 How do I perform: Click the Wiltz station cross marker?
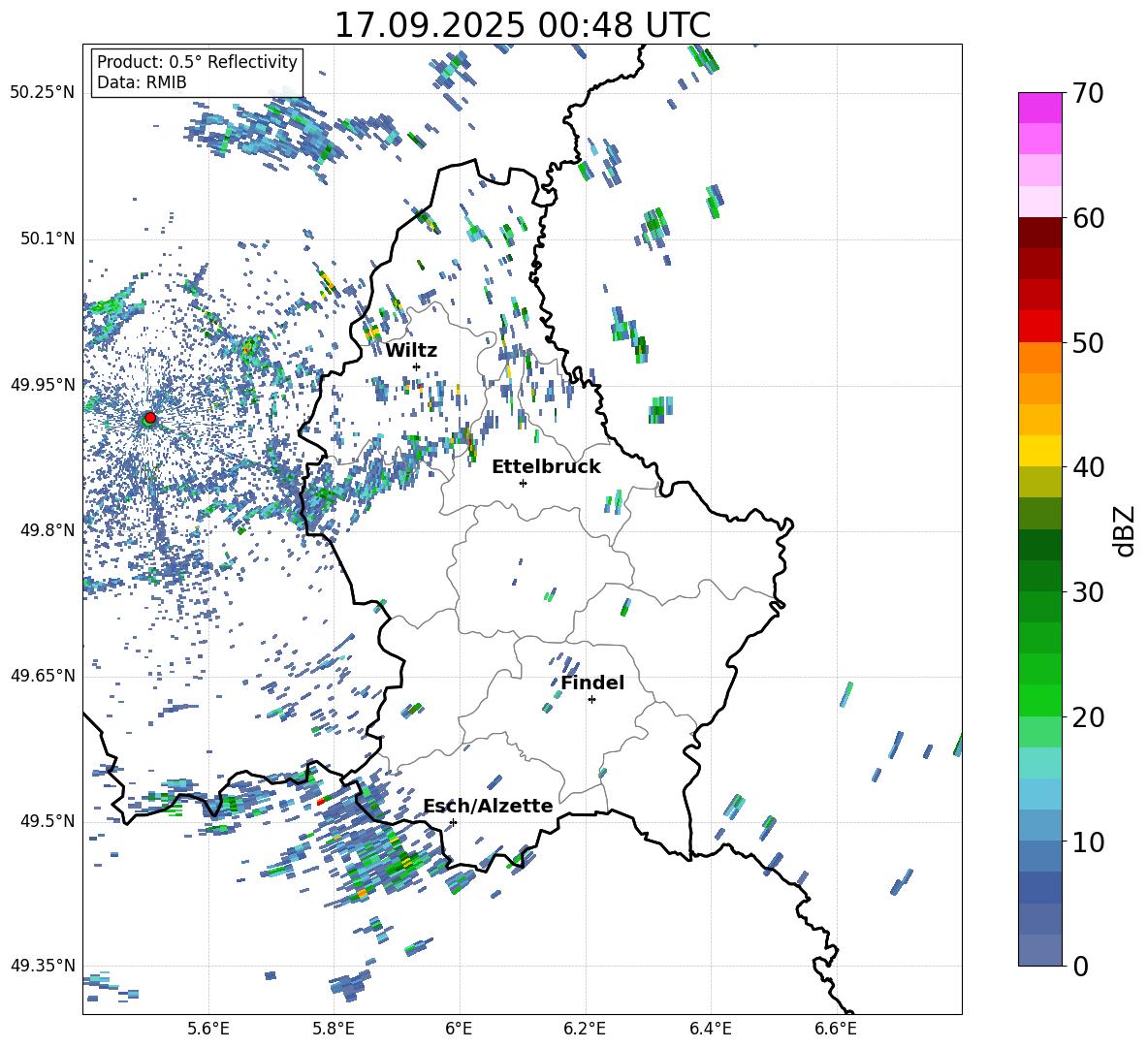[416, 366]
